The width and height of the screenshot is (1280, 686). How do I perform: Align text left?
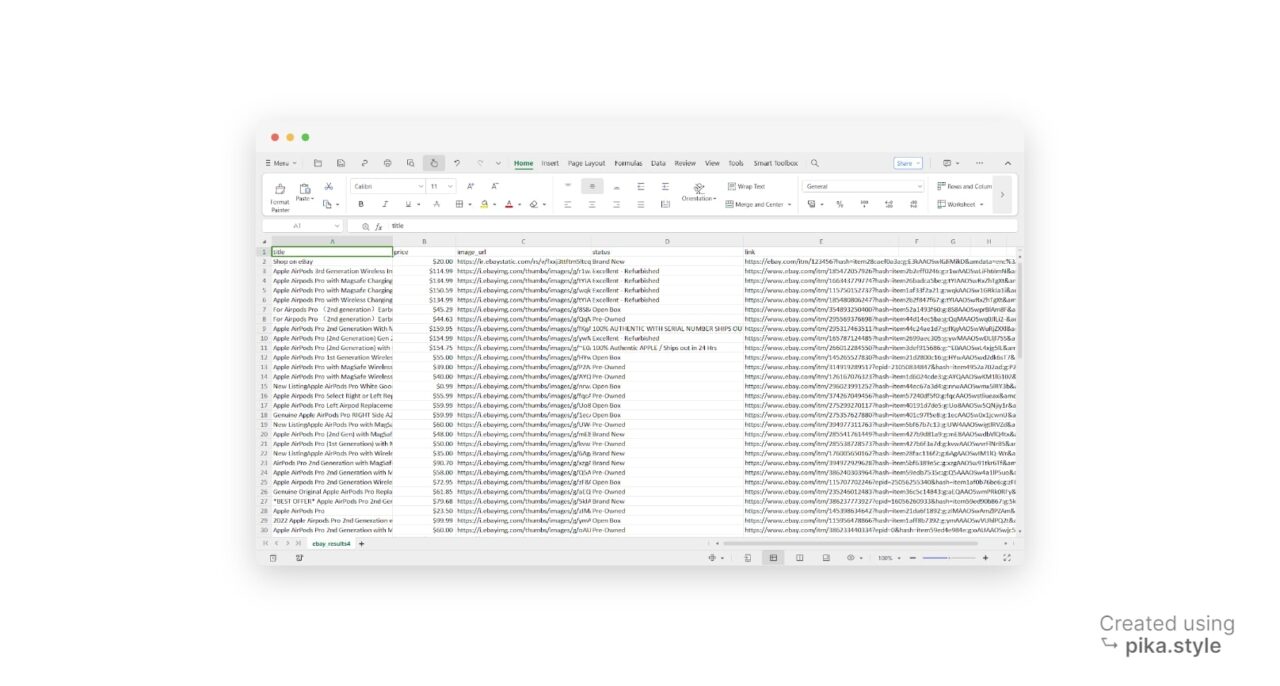pos(568,204)
